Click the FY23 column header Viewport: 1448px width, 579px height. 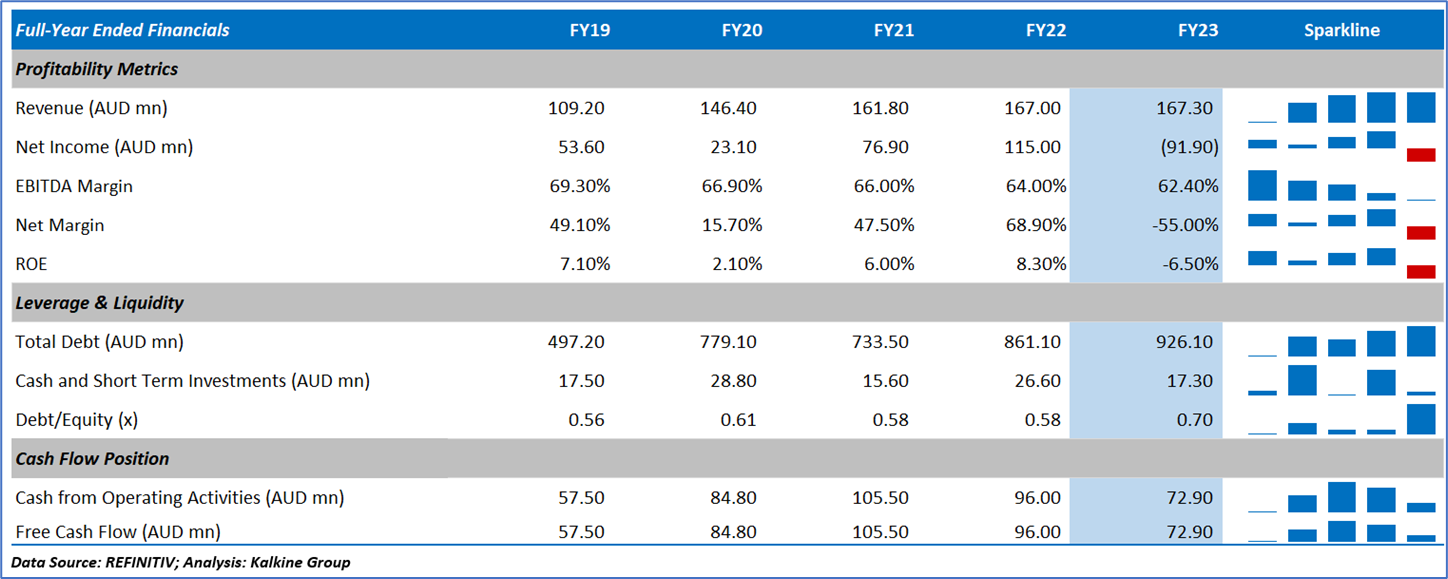coord(1198,30)
